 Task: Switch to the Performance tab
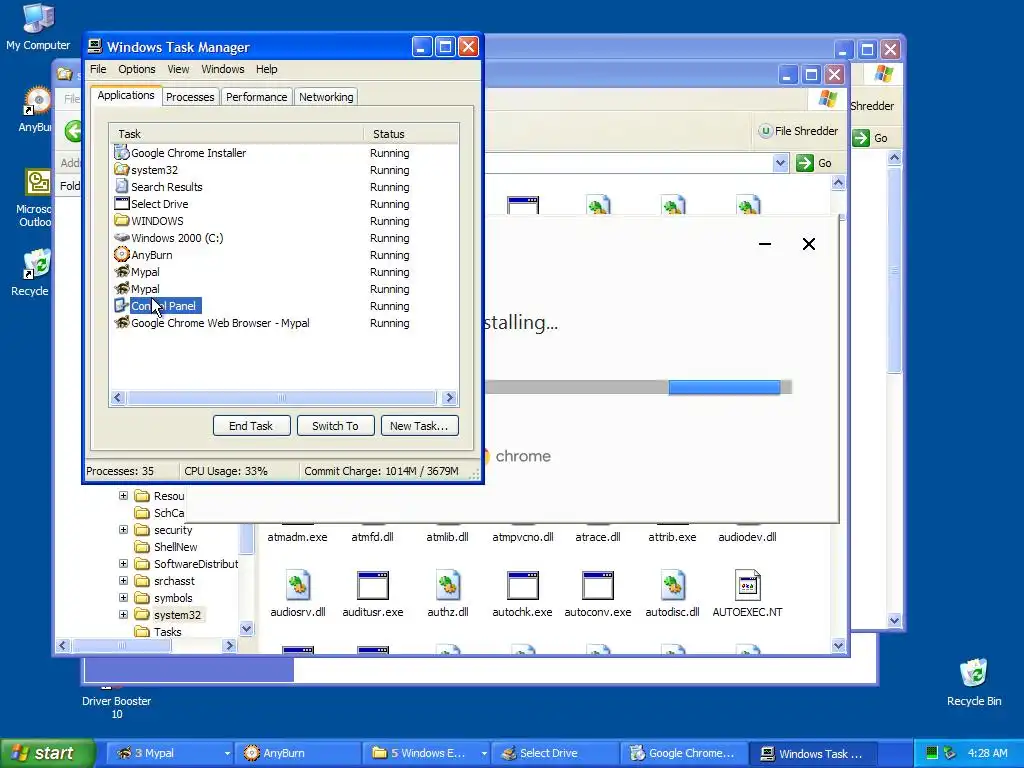point(257,97)
